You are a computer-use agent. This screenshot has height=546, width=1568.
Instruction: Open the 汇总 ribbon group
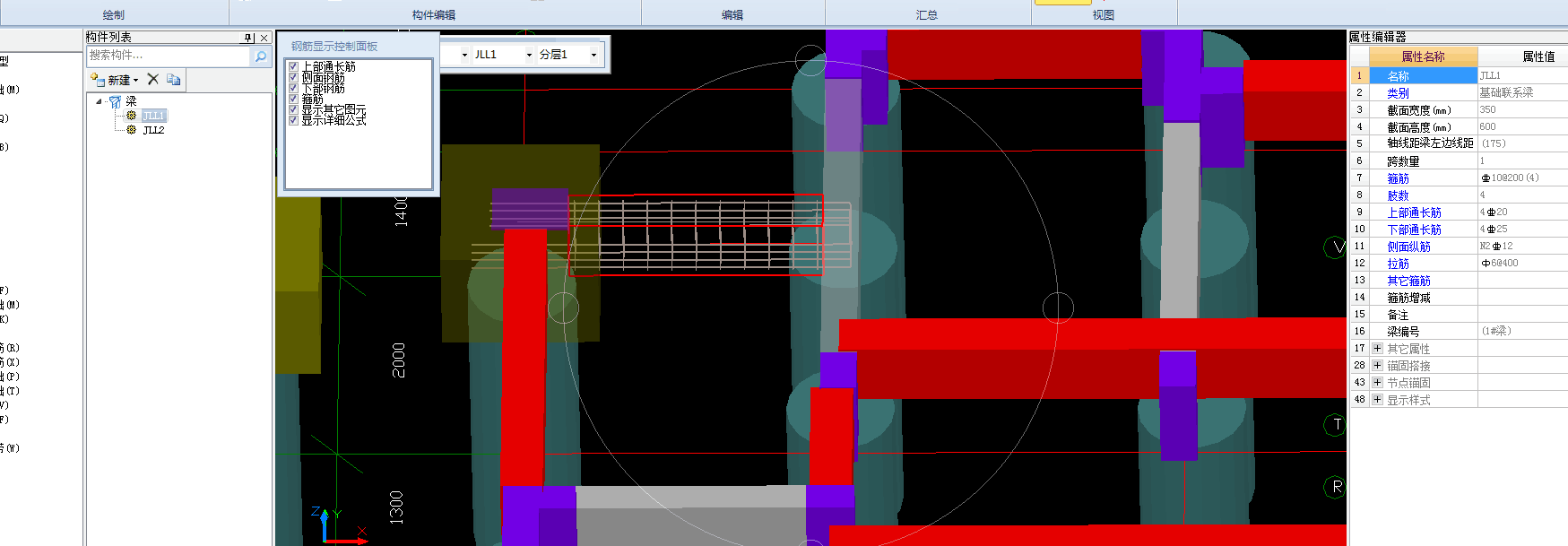927,14
